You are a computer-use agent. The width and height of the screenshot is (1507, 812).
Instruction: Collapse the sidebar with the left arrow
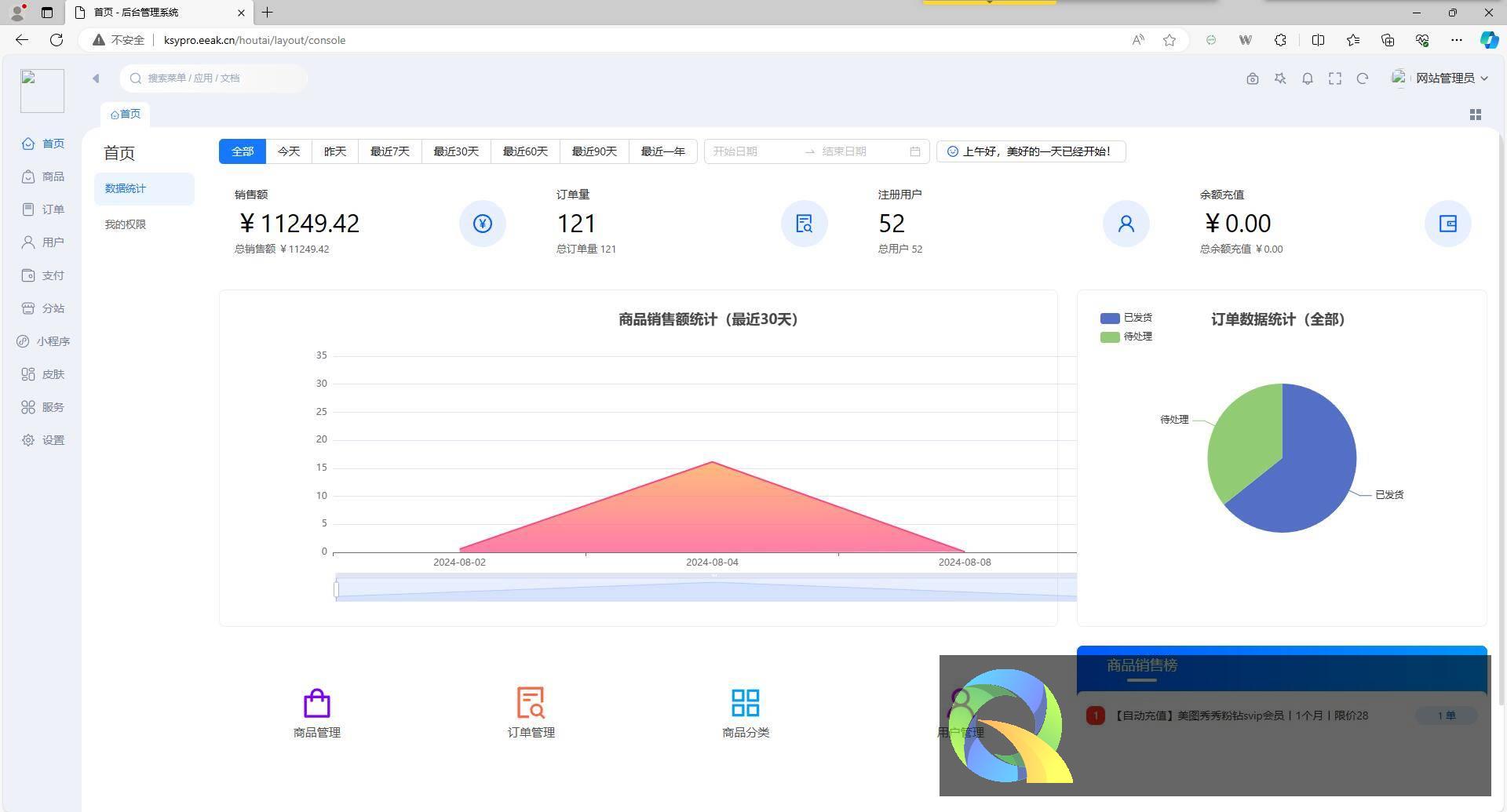96,78
